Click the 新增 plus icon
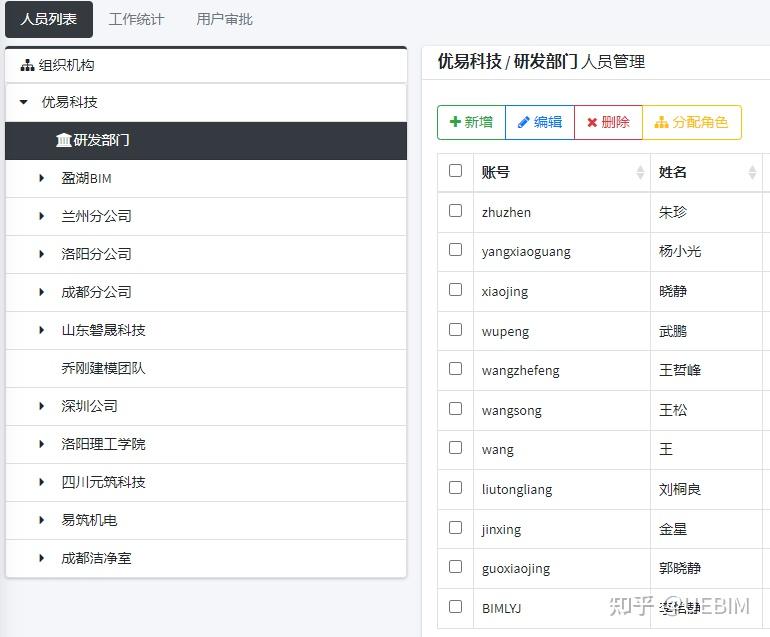The width and height of the screenshot is (770, 637). (456, 122)
